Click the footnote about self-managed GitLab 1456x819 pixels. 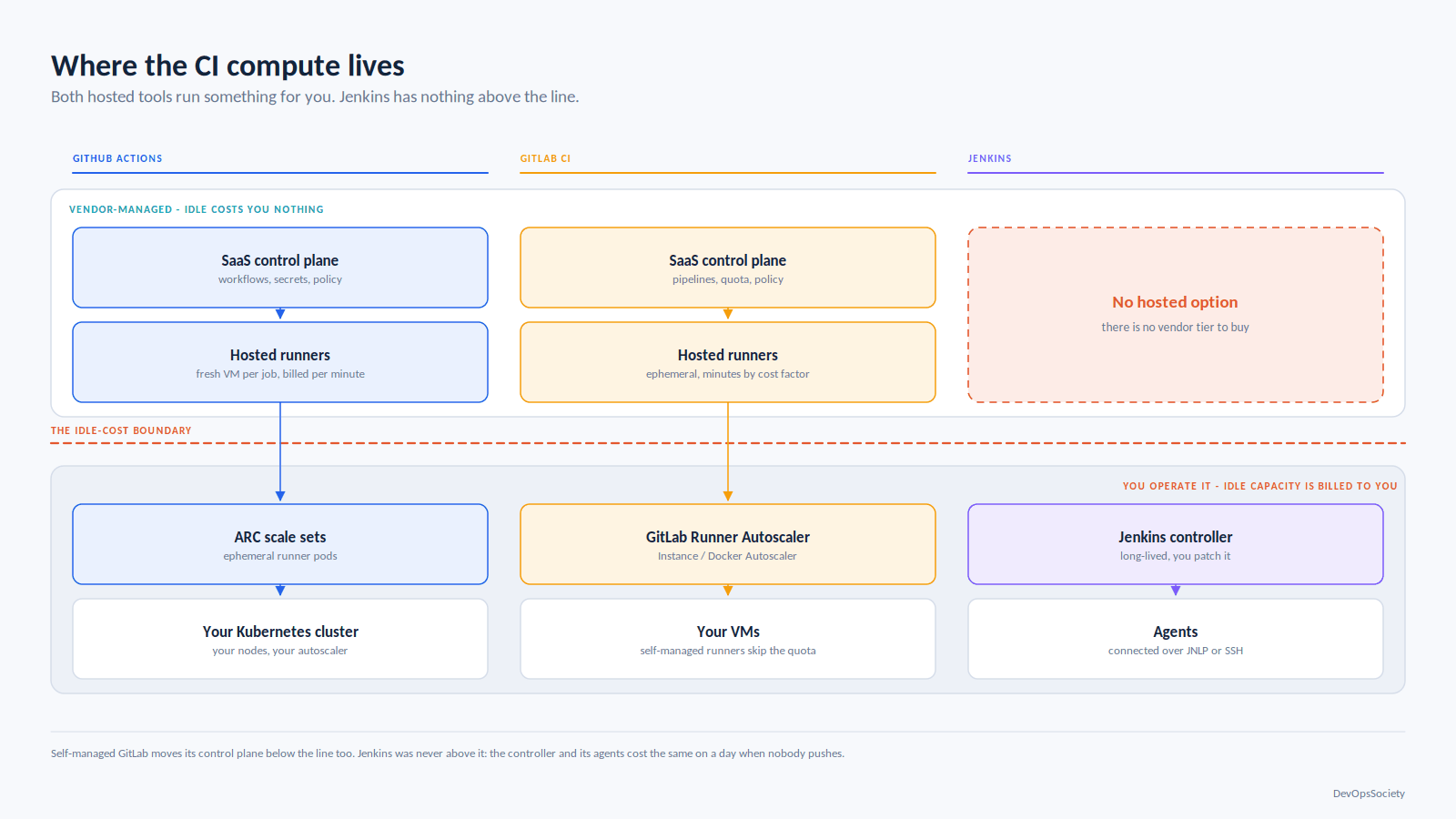pos(448,753)
